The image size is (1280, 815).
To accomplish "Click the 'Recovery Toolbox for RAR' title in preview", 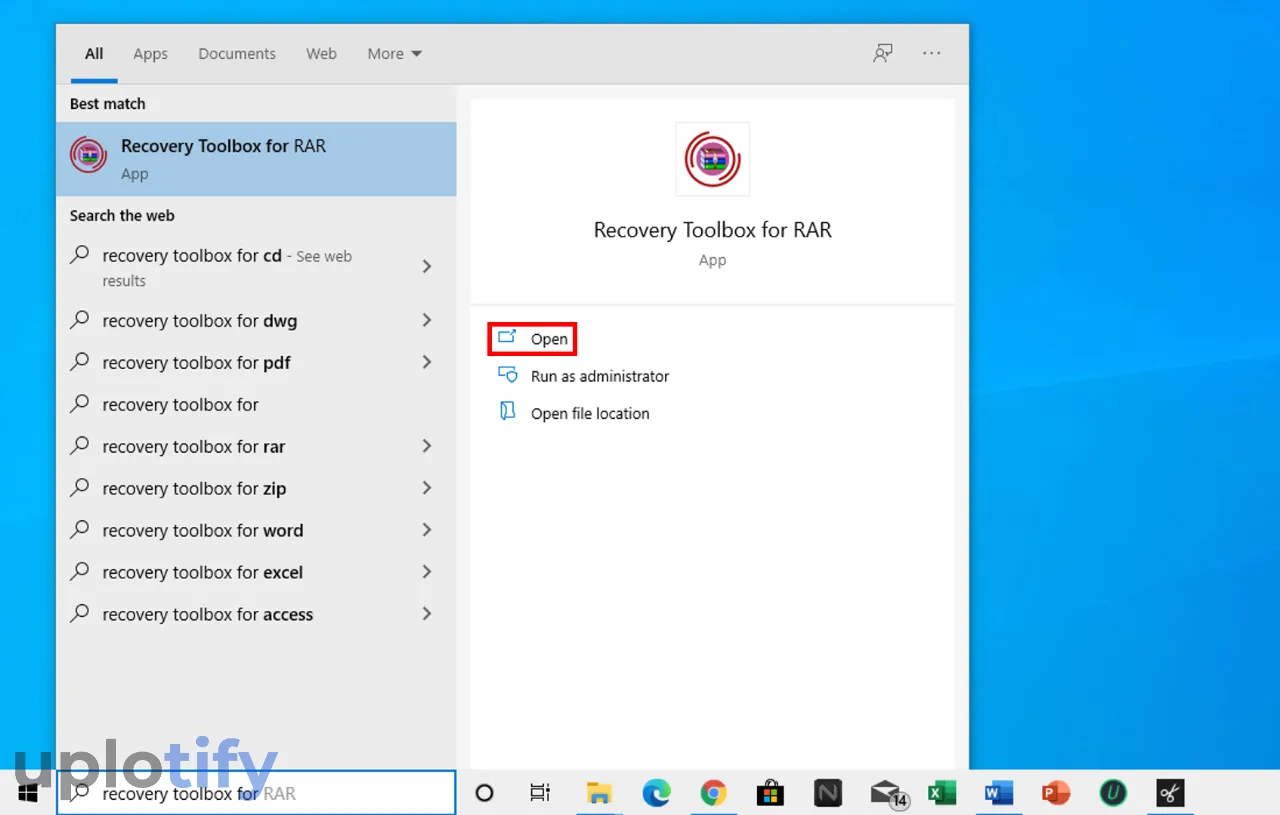I will (712, 230).
